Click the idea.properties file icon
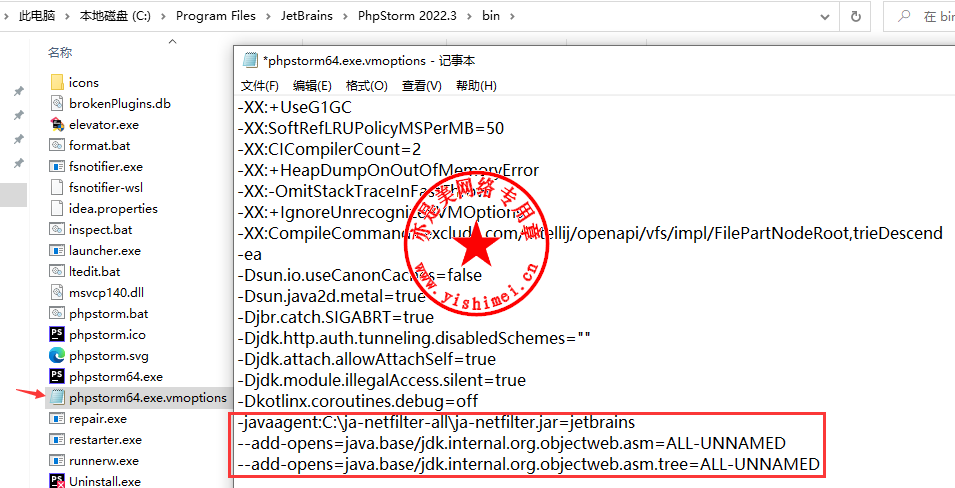This screenshot has height=488, width=955. (x=57, y=208)
